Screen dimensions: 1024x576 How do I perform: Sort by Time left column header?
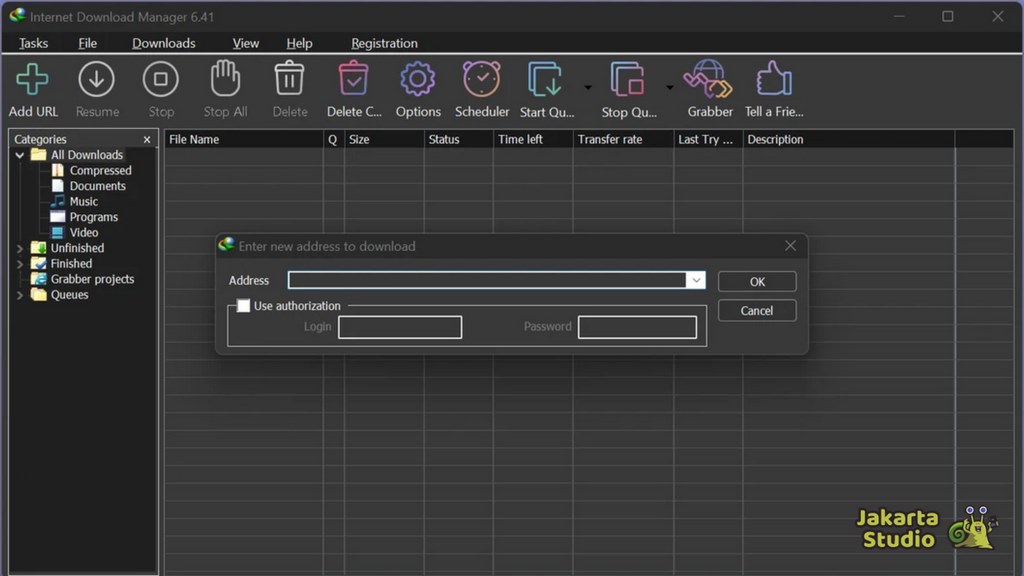pos(533,139)
